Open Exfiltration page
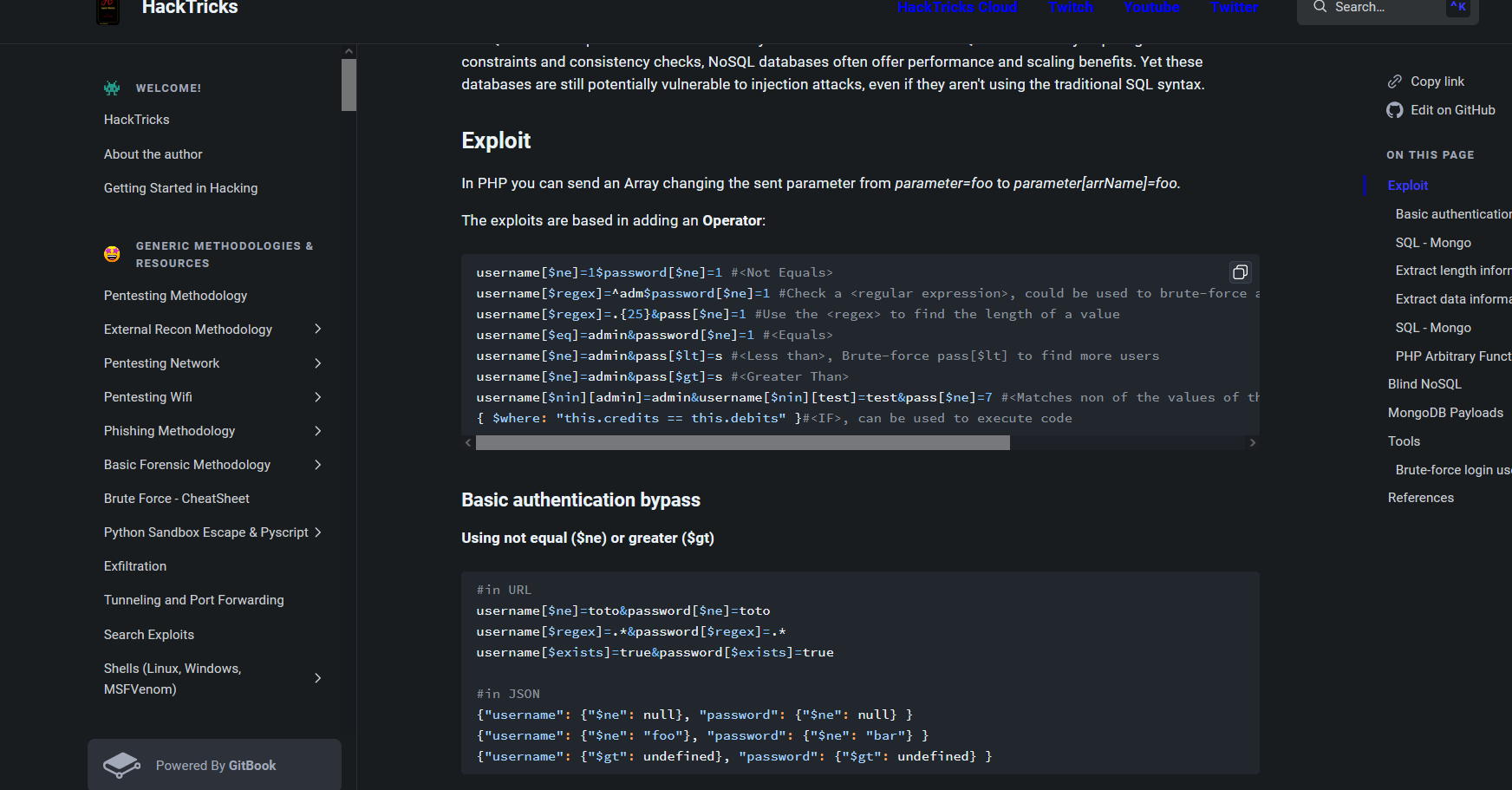The height and width of the screenshot is (790, 1512). (135, 566)
